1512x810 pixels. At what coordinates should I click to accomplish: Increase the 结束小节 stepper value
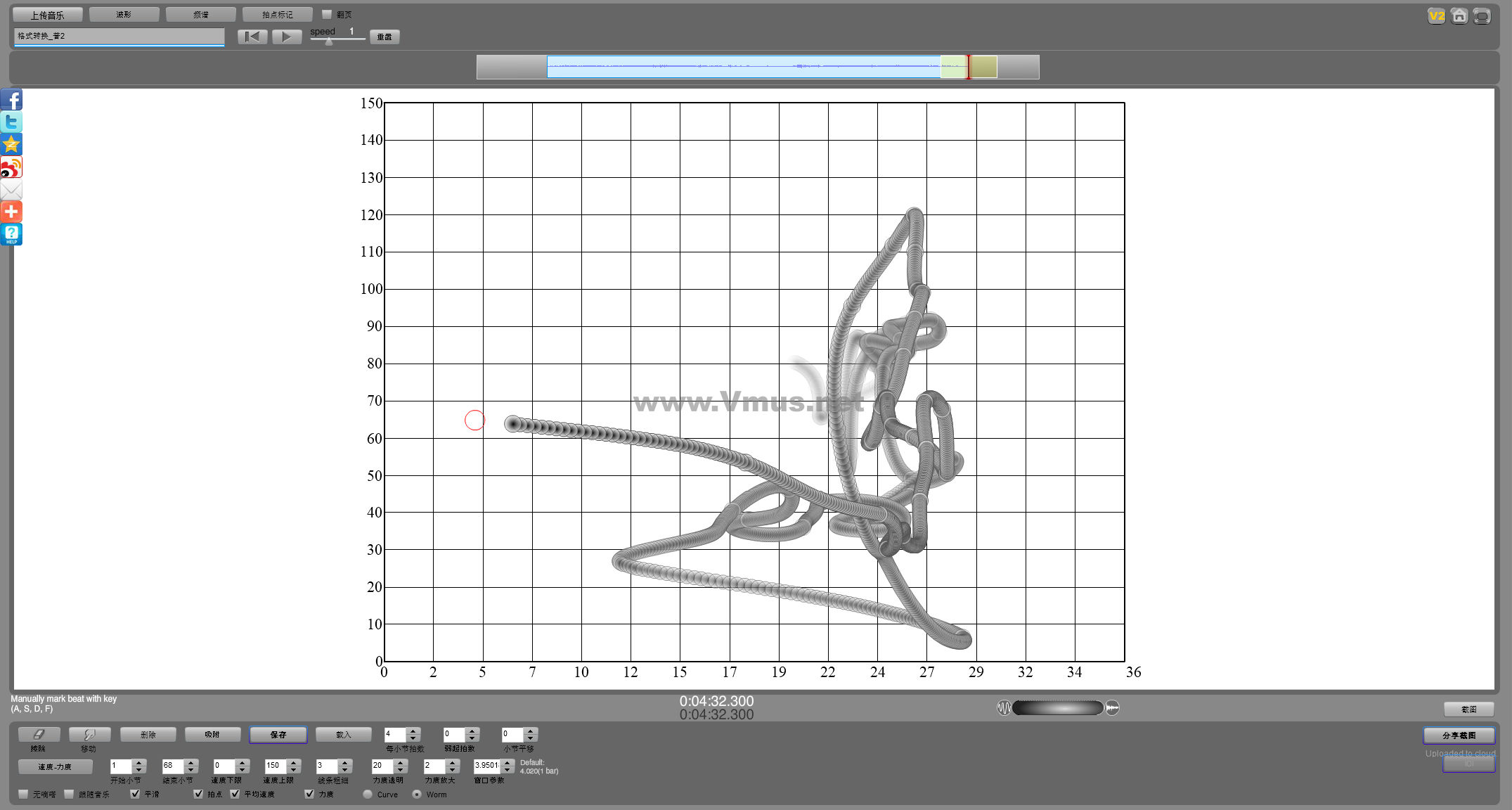191,762
